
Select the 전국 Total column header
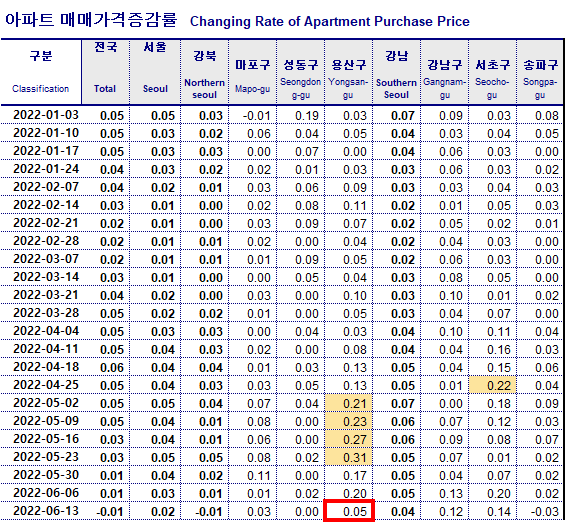point(106,72)
